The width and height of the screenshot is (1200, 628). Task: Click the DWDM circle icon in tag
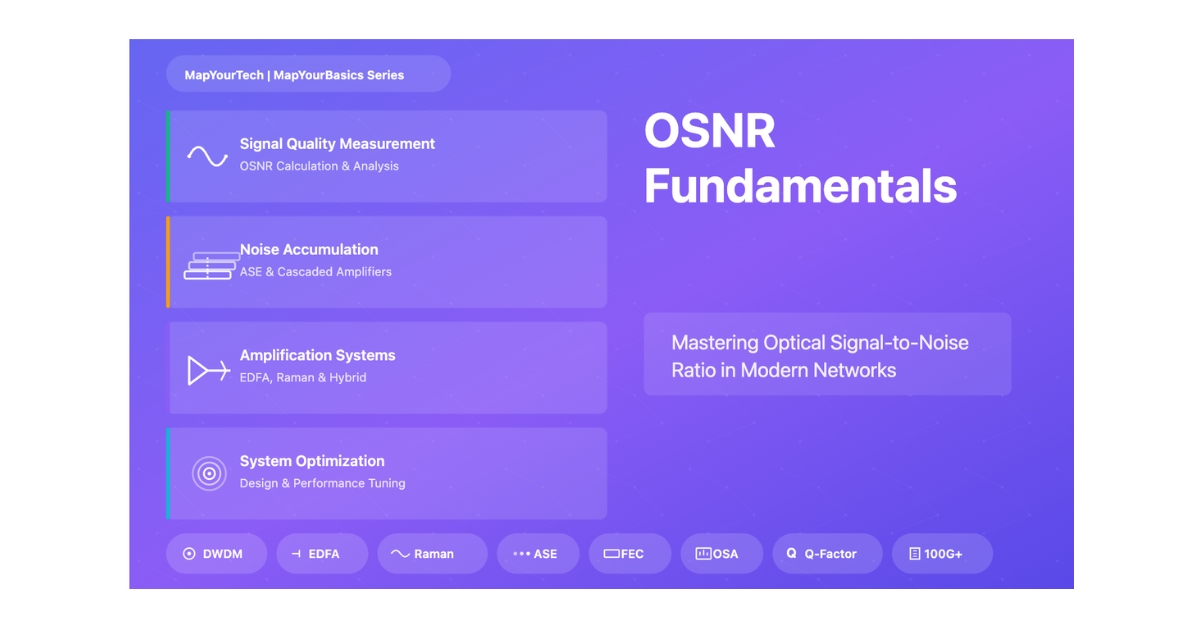pos(189,554)
